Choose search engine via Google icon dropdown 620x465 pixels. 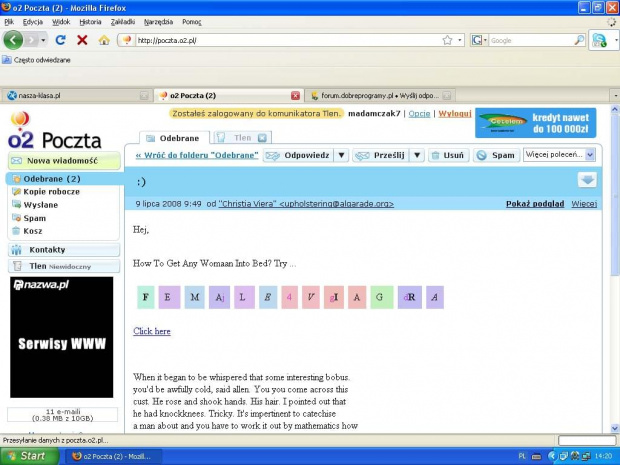click(479, 40)
